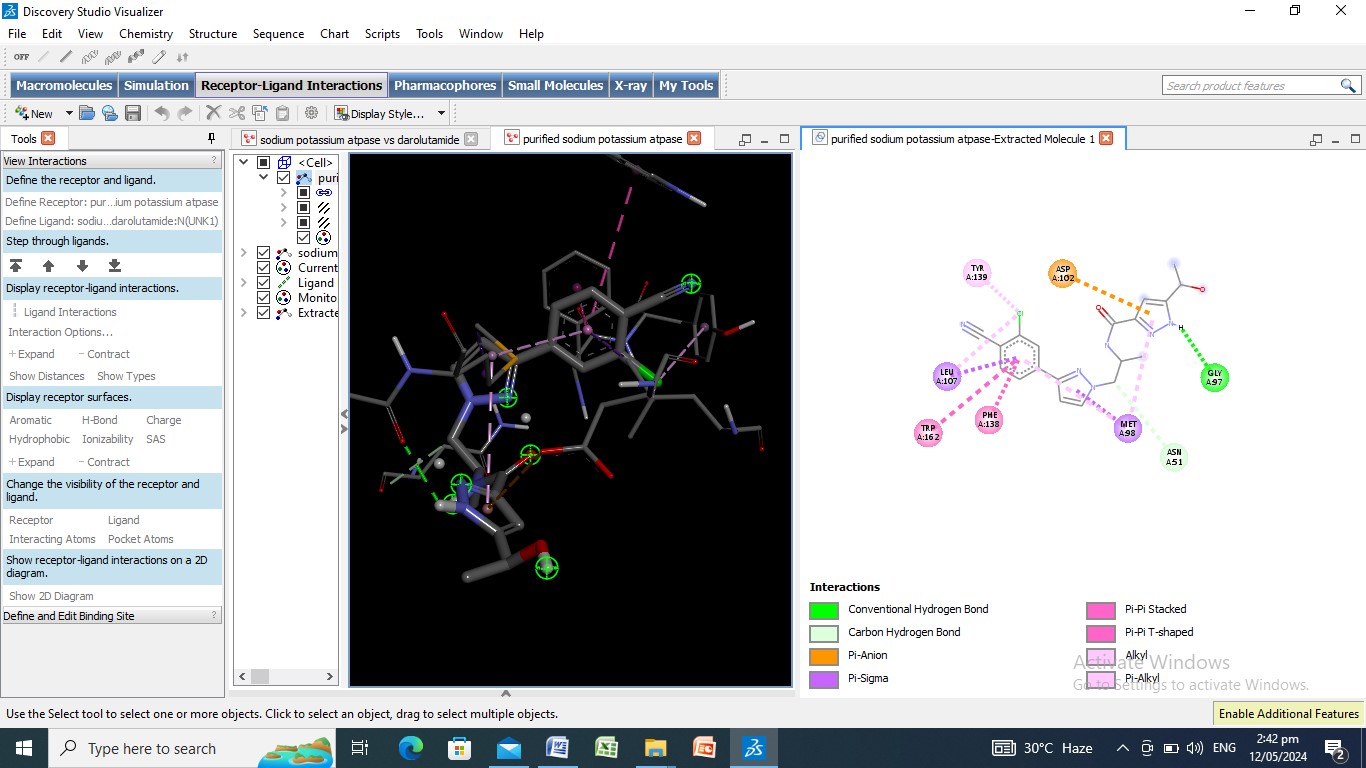The height and width of the screenshot is (768, 1366).
Task: Switch to the Pharmacophores tab
Action: coord(444,86)
